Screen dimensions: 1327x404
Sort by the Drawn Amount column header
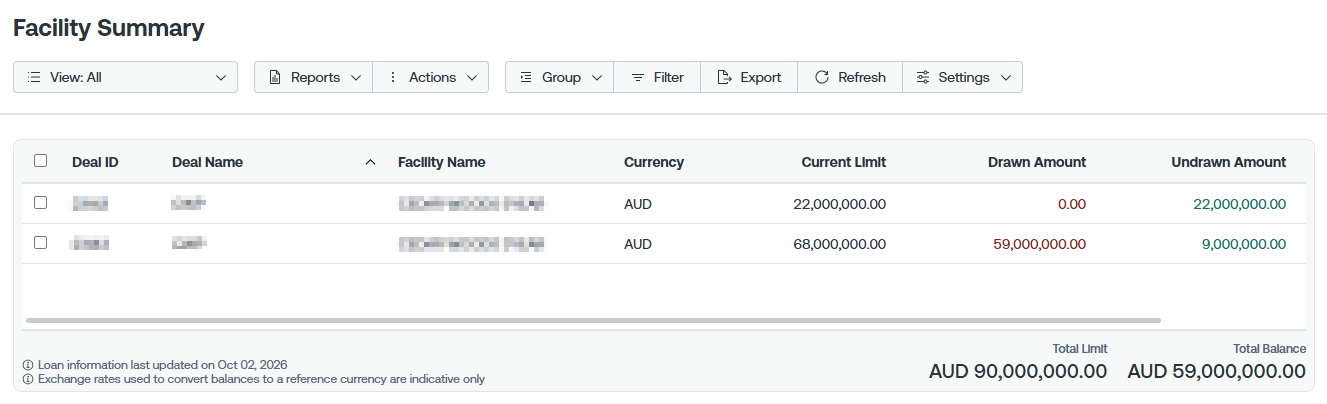[1037, 162]
